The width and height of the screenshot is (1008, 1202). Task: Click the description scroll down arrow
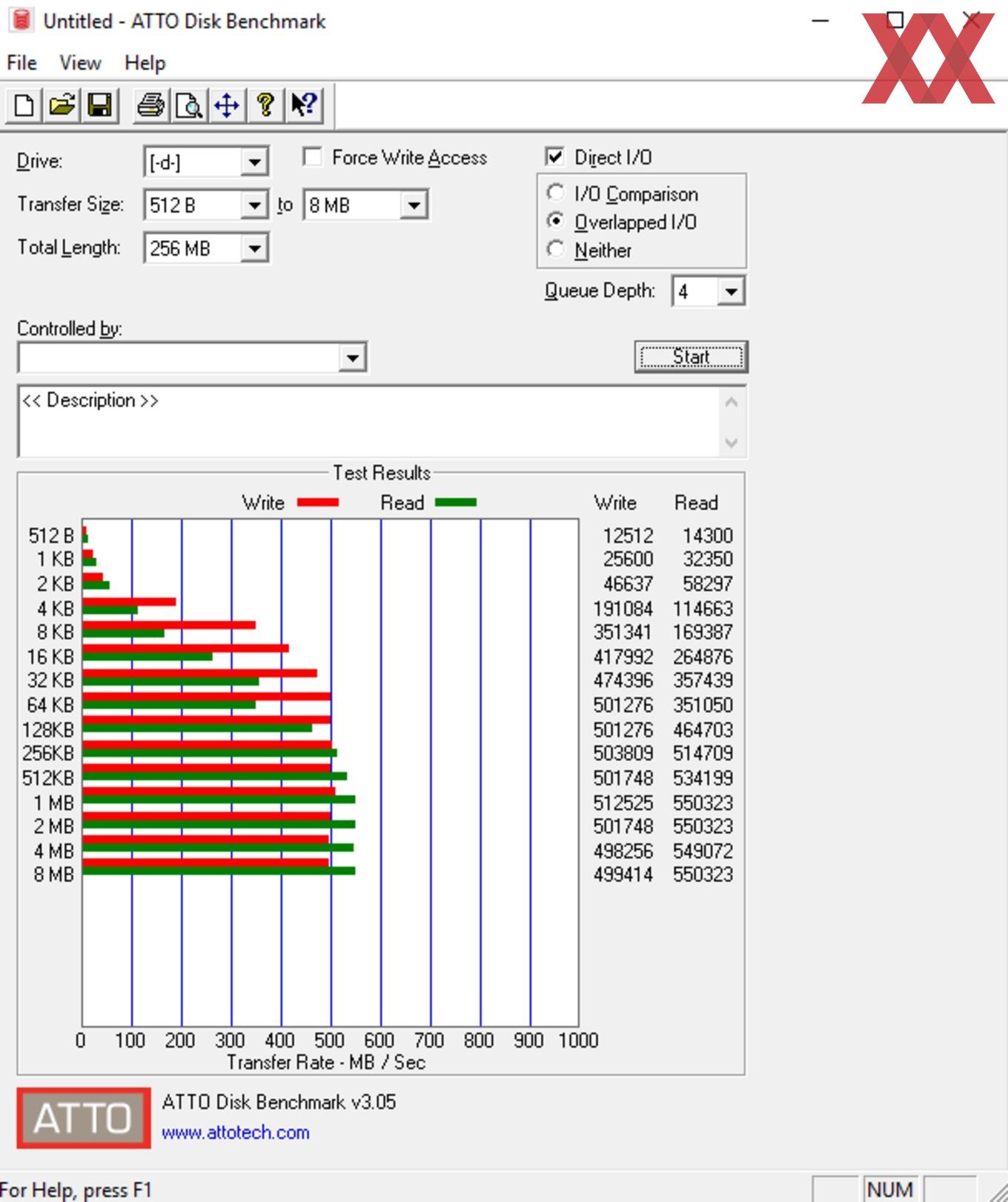coord(732,443)
